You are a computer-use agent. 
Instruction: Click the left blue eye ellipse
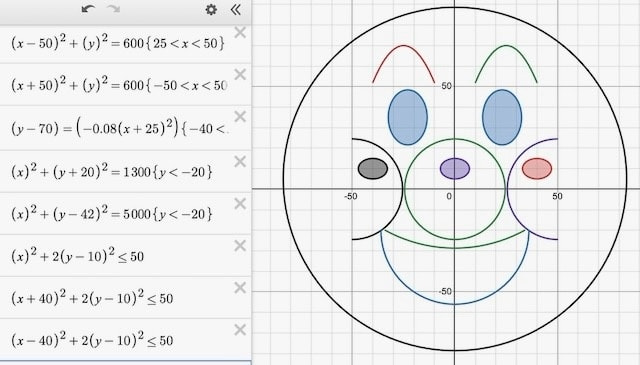[x=408, y=117]
